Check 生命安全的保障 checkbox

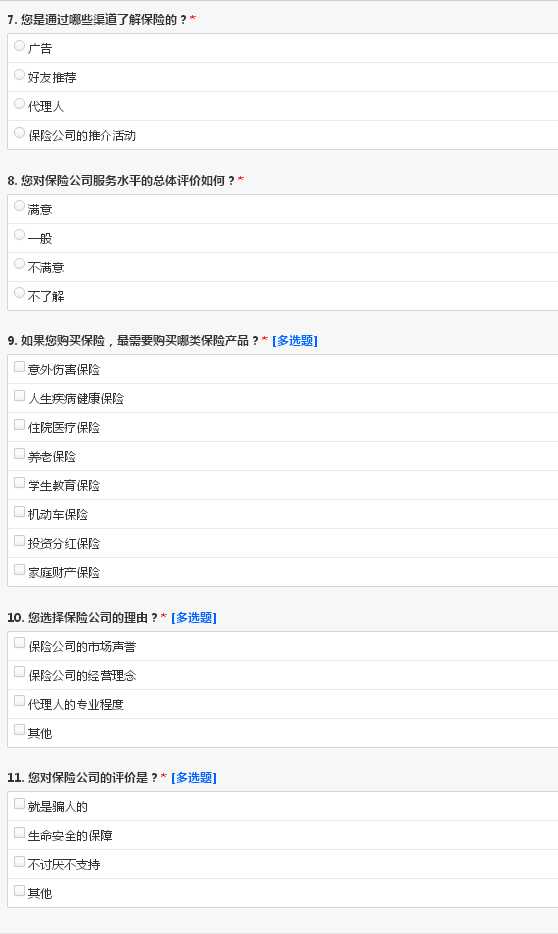click(20, 833)
